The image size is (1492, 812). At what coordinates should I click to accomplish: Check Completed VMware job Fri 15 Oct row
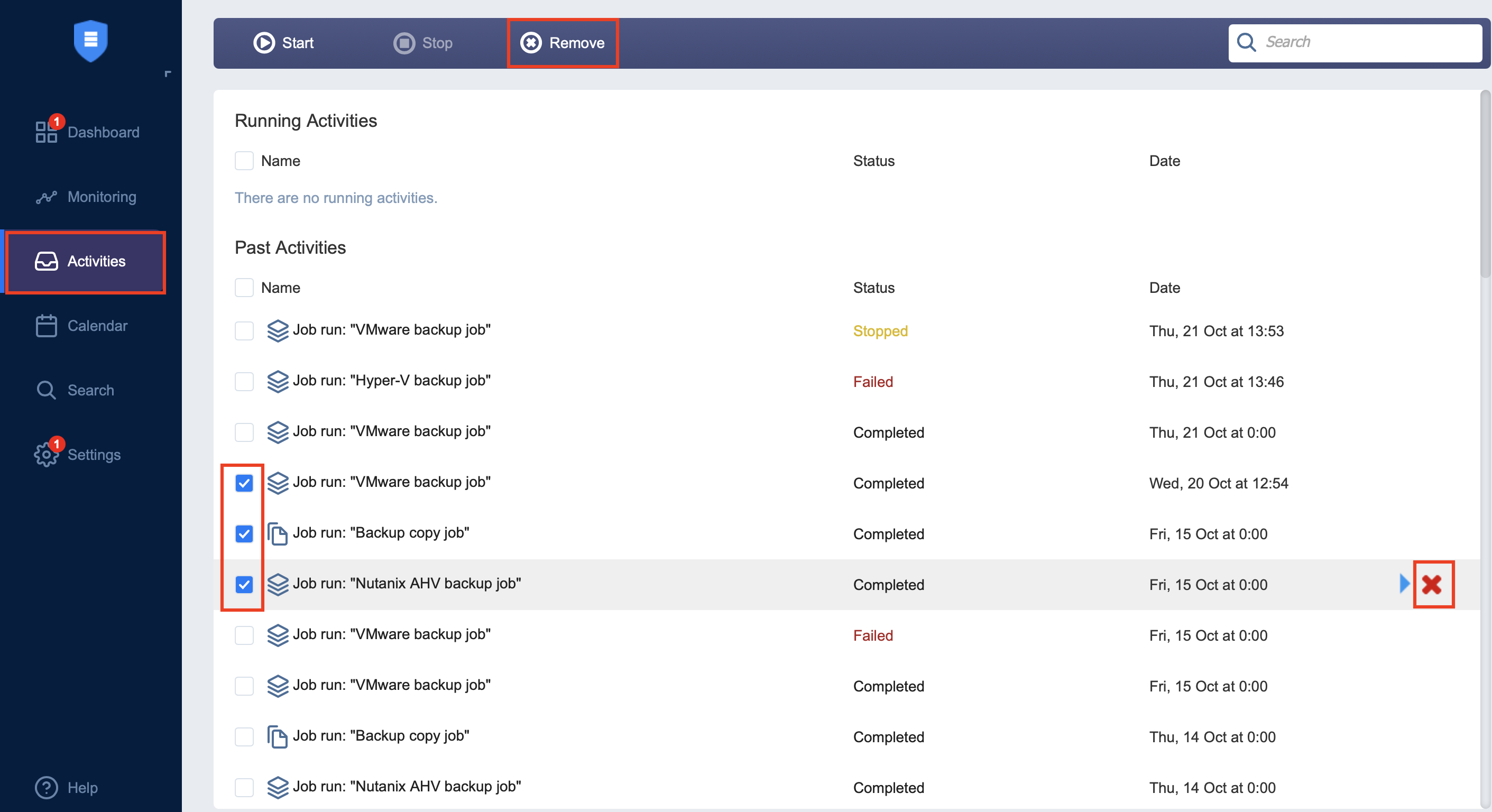click(244, 686)
